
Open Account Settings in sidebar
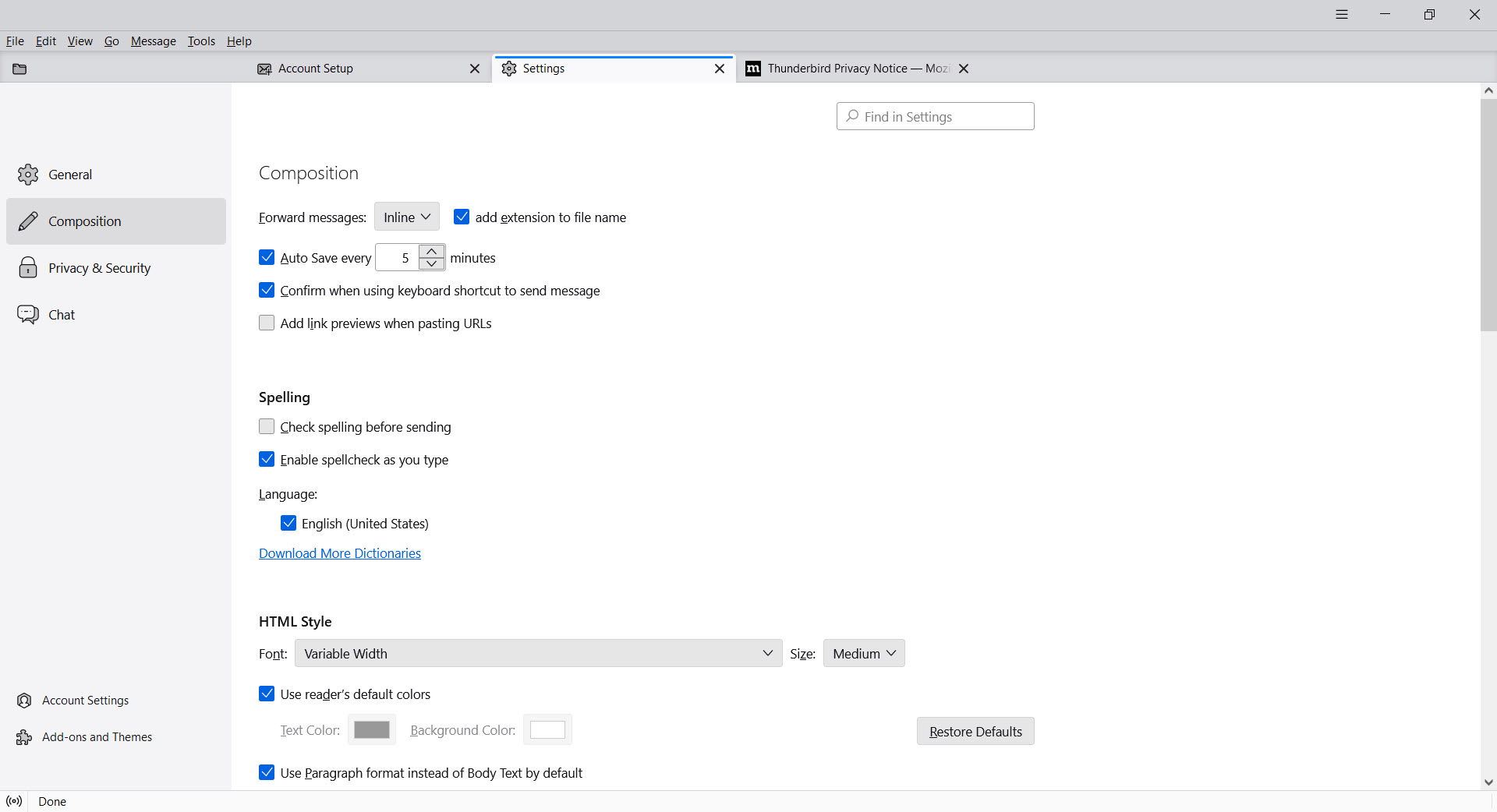pyautogui.click(x=85, y=701)
